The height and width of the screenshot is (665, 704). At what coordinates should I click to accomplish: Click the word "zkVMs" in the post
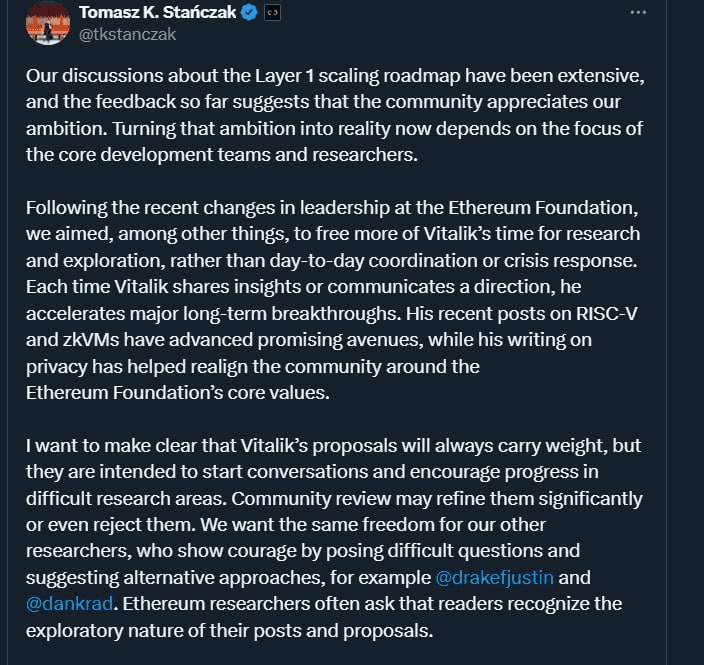click(x=91, y=340)
